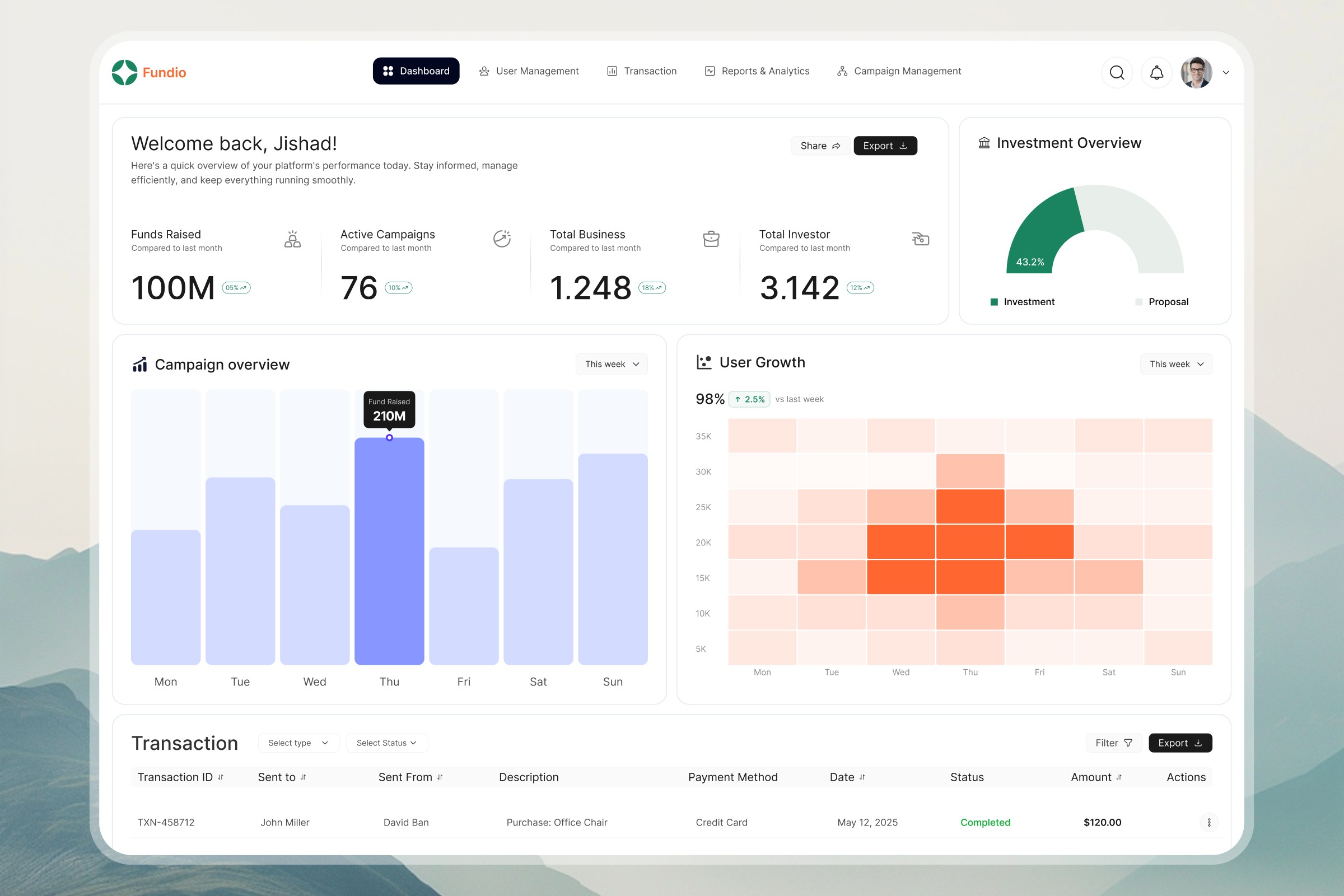The width and height of the screenshot is (1344, 896).
Task: Click the Fundio logo icon
Action: click(124, 73)
